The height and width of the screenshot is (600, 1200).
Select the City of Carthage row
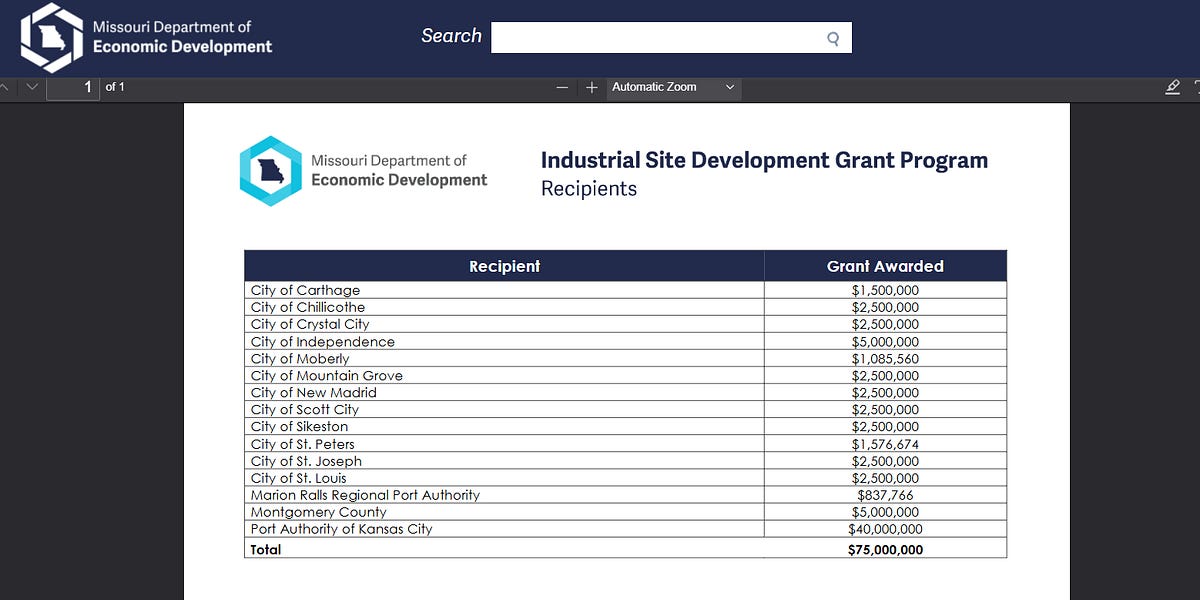coord(625,290)
